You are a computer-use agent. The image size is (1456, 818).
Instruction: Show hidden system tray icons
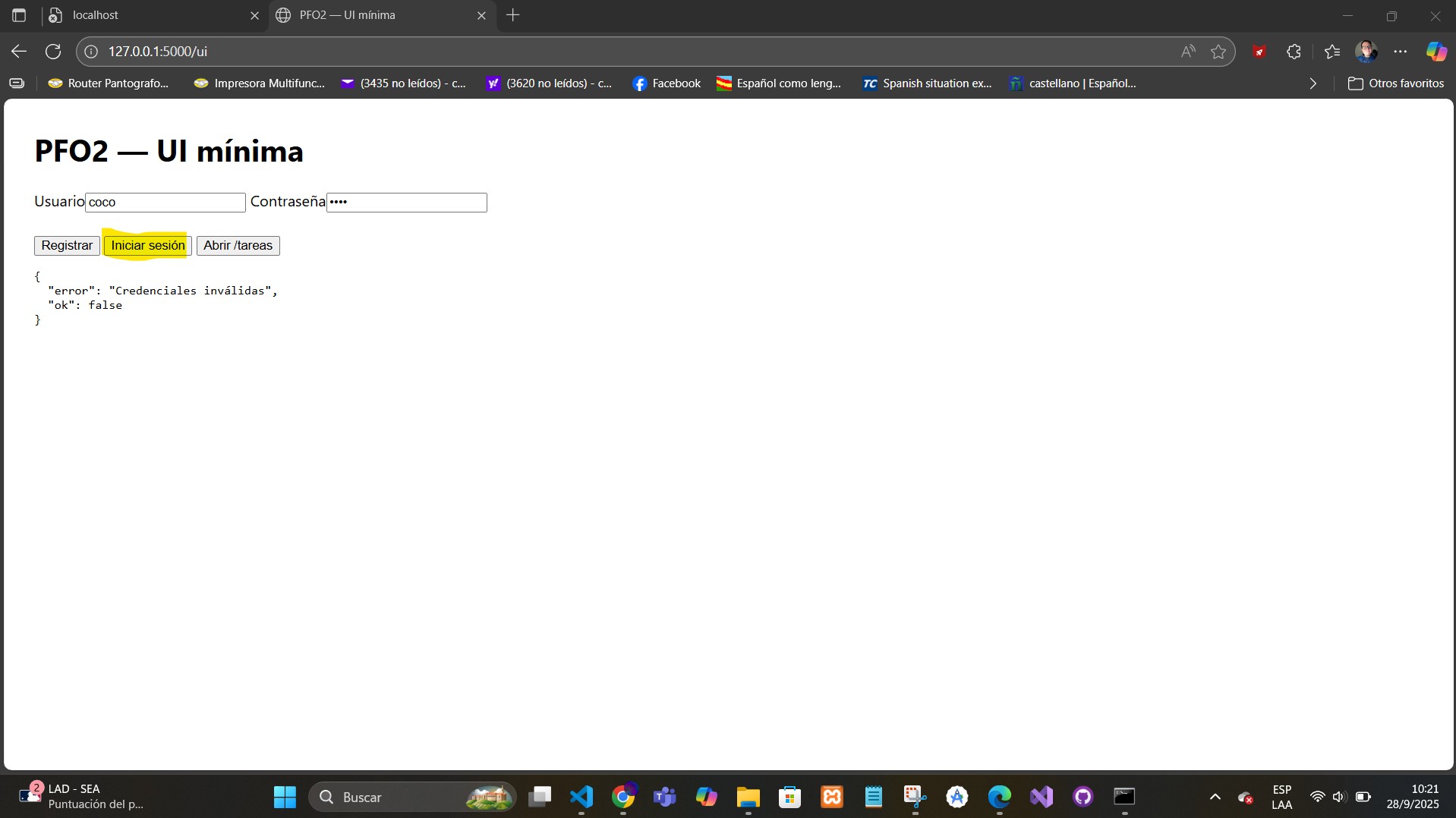(x=1215, y=797)
